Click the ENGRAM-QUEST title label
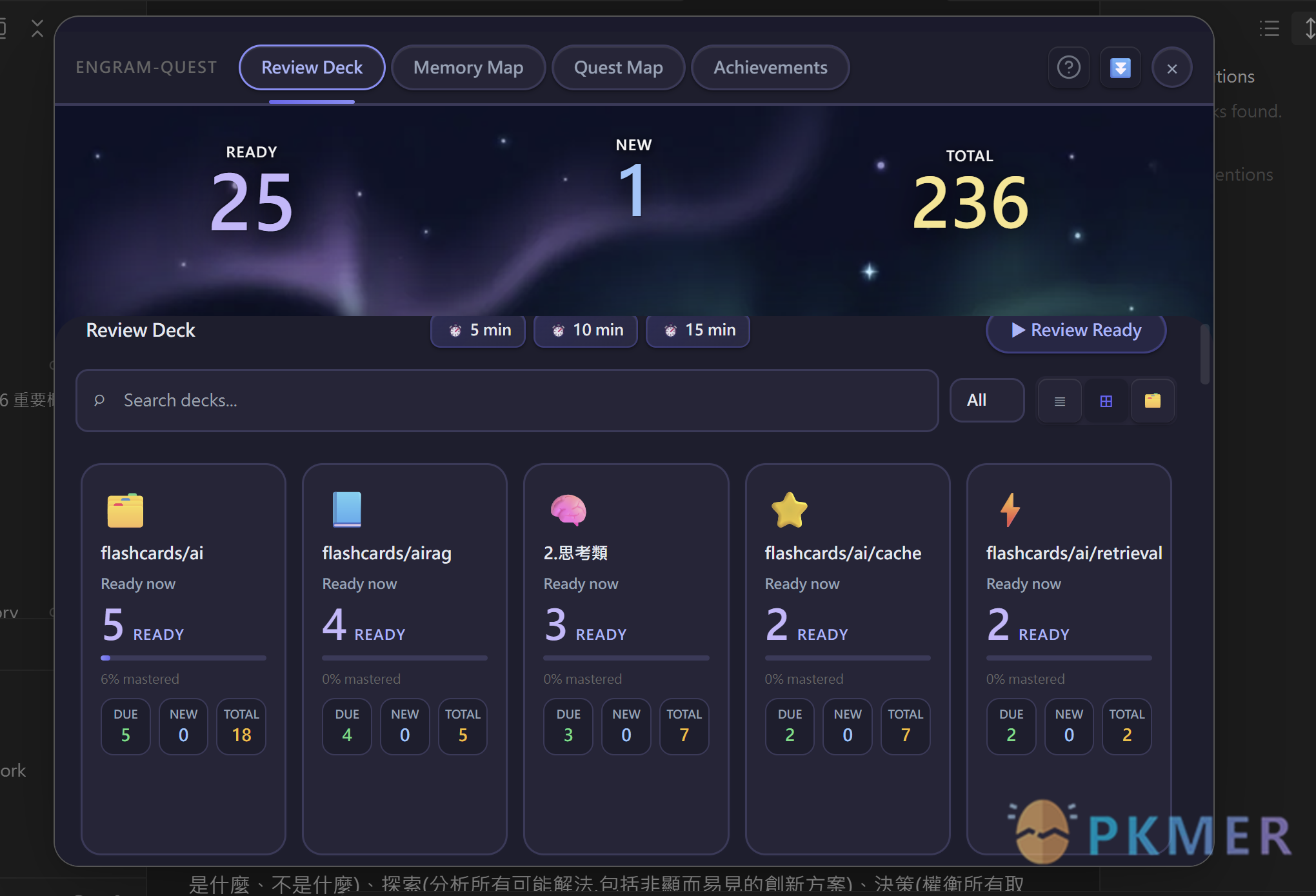Screen dimensions: 1316x896 point(146,68)
